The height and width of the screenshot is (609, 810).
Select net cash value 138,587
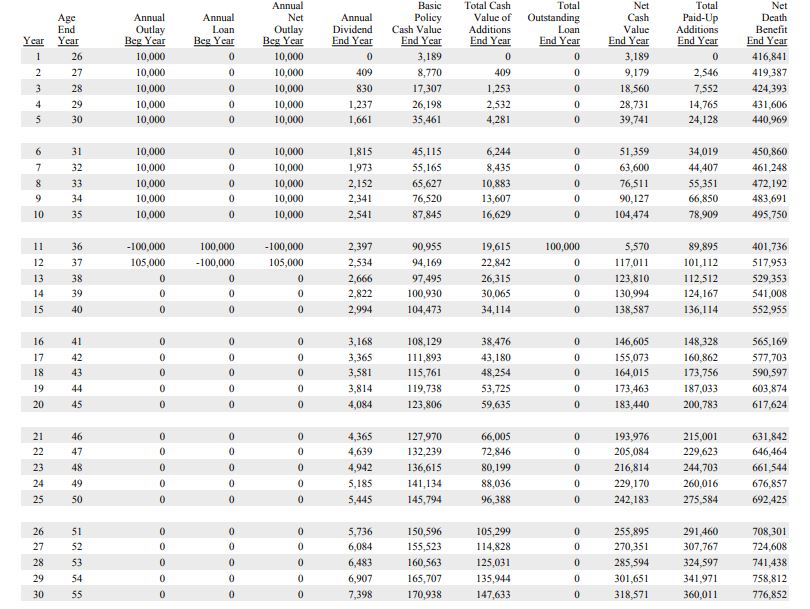(x=632, y=310)
